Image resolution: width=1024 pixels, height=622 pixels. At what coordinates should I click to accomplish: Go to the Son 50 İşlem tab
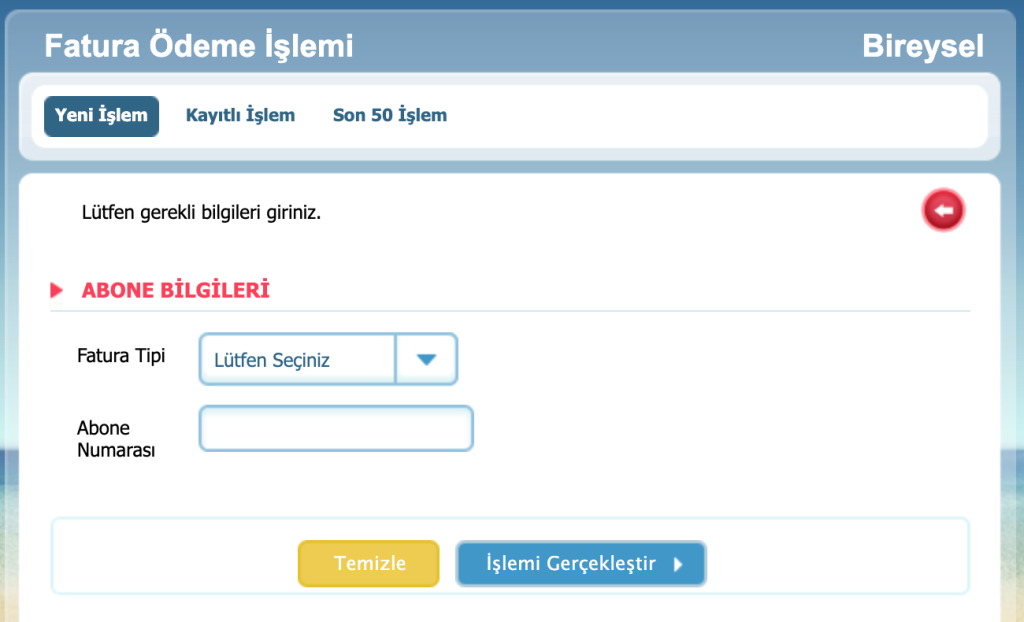click(390, 115)
